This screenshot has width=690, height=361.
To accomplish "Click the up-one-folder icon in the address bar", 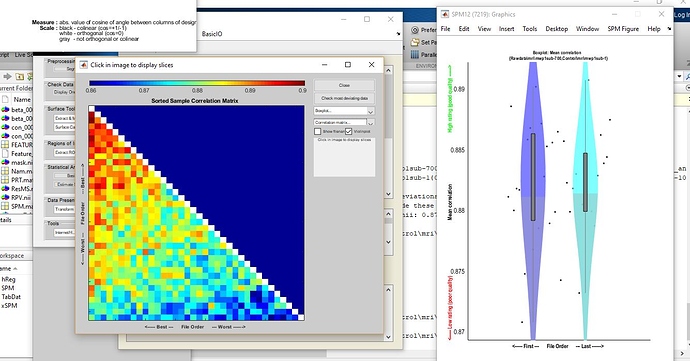I will 20,77.
